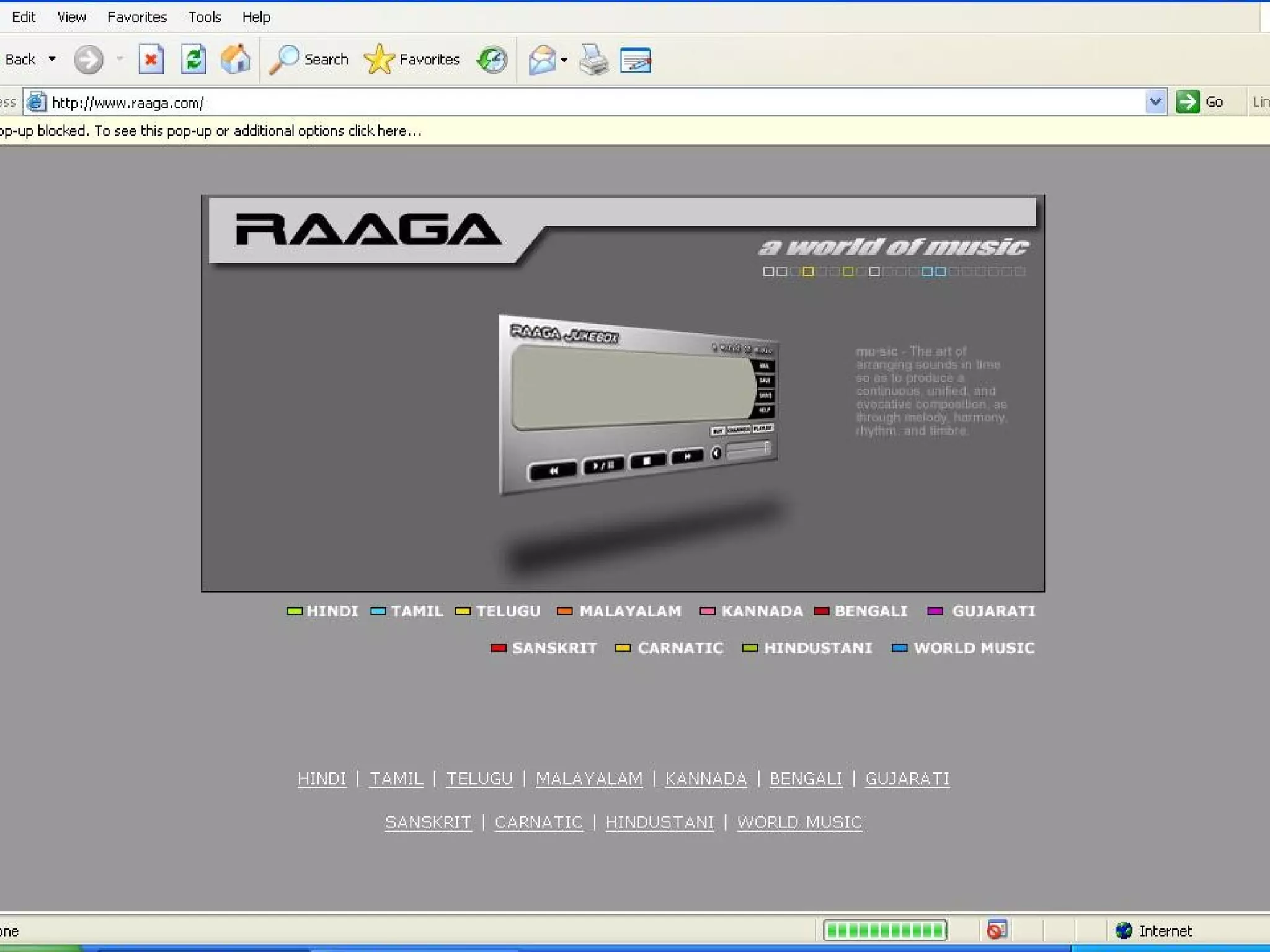Click the Edit page toolbar icon
1270x952 pixels.
point(636,60)
